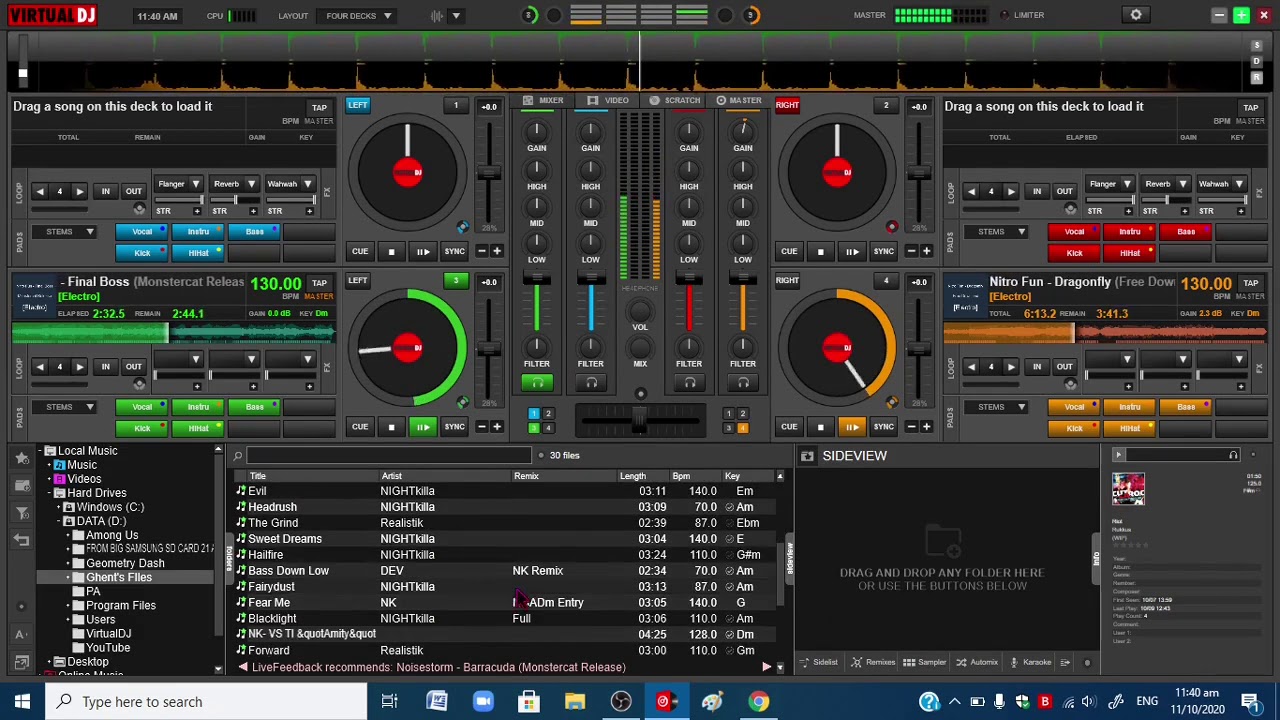Viewport: 1280px width, 720px height.
Task: Open the Four Decks layout dropdown
Action: (358, 16)
